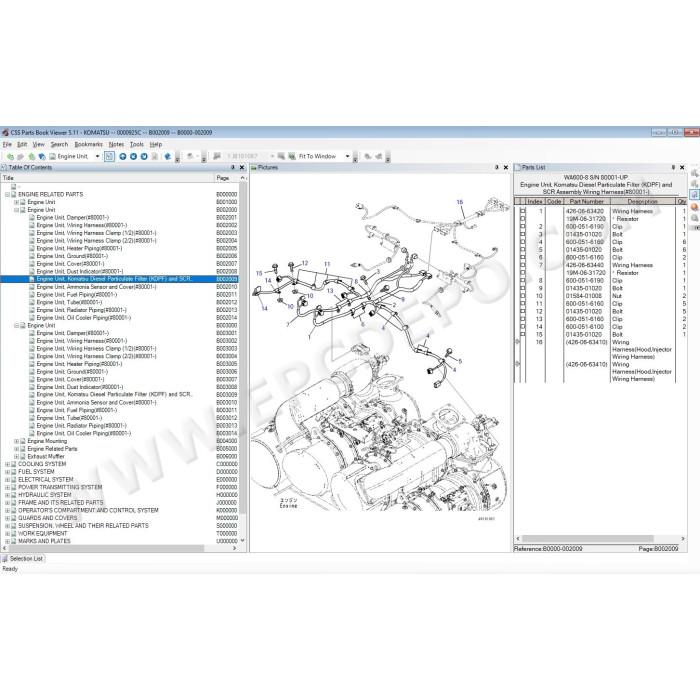Check the box for index 12 Bolt
The height and width of the screenshot is (700, 700).
(523, 312)
